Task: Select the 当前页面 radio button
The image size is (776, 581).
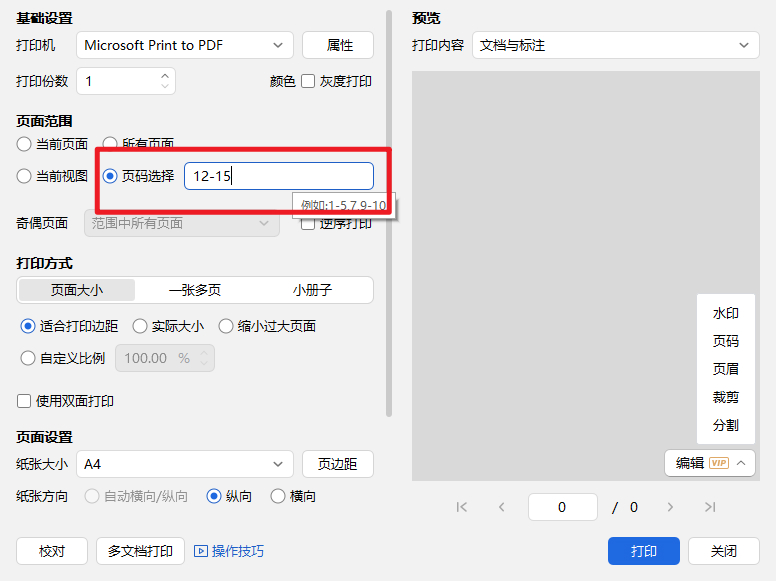Action: click(24, 145)
